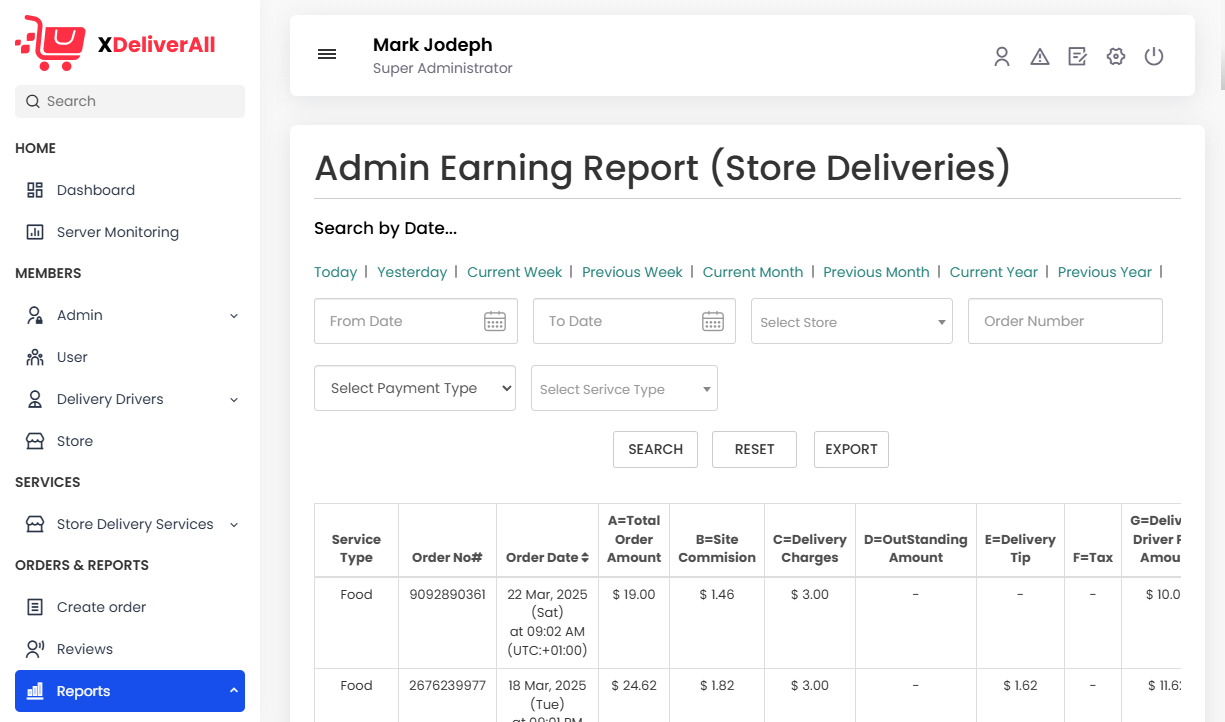Click the To Date input field
Screen dimensions: 1225x722
(634, 321)
